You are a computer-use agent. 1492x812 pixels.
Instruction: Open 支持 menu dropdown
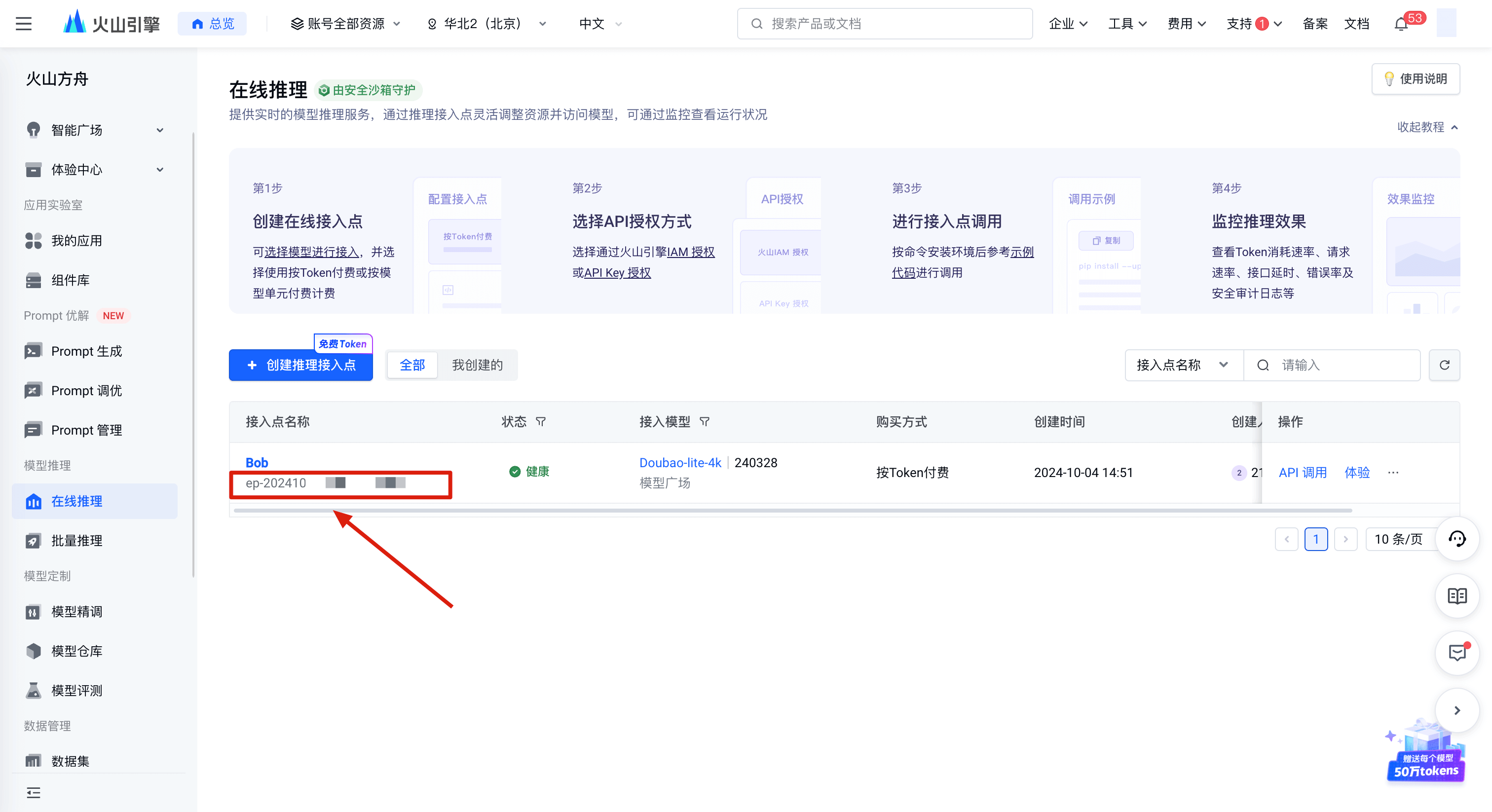pyautogui.click(x=1254, y=24)
